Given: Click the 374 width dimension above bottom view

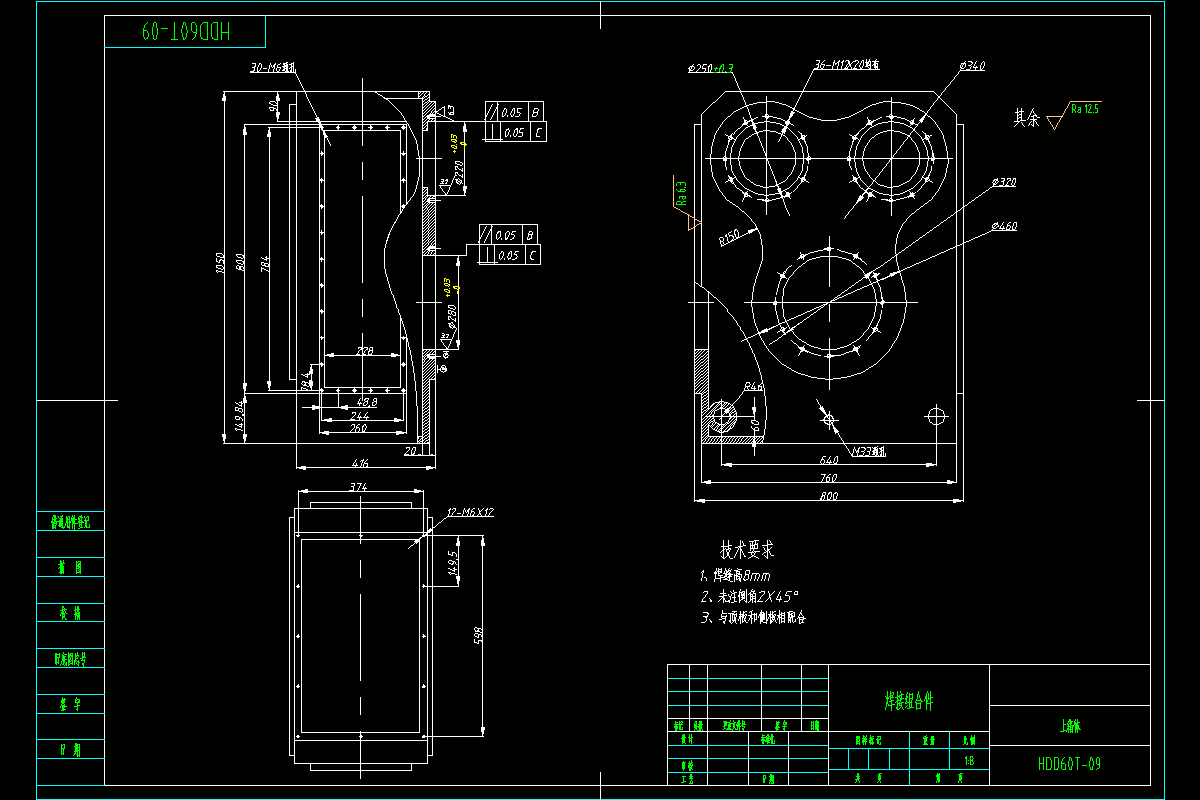Looking at the screenshot, I should click(358, 487).
